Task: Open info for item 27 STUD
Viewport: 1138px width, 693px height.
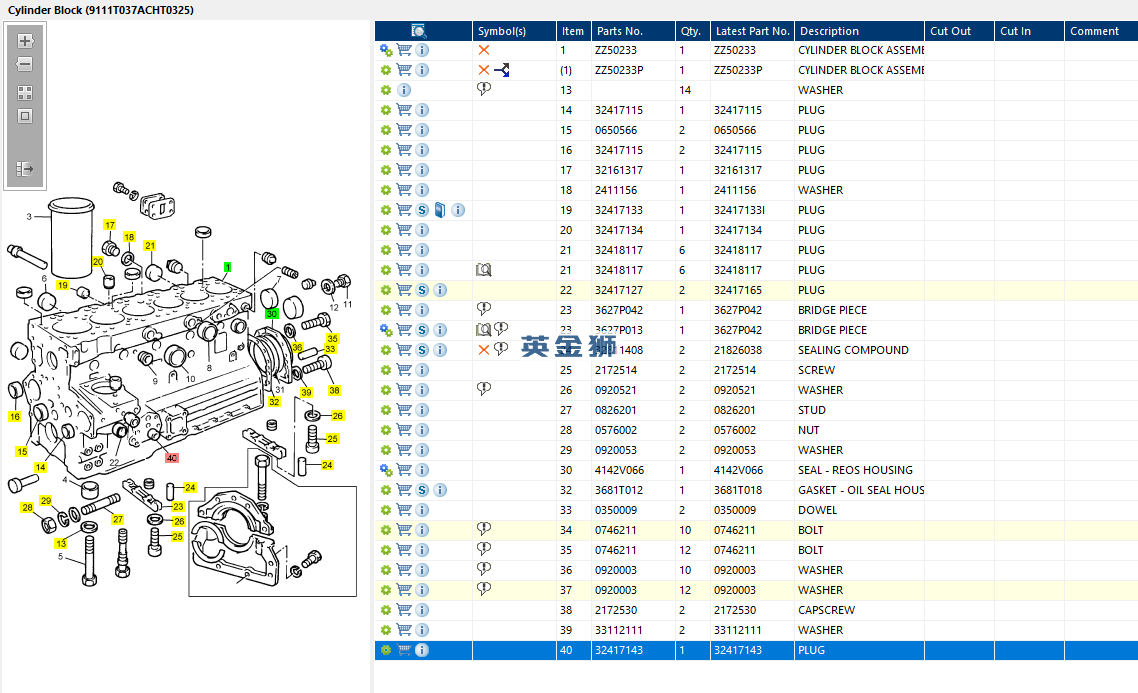Action: click(422, 410)
